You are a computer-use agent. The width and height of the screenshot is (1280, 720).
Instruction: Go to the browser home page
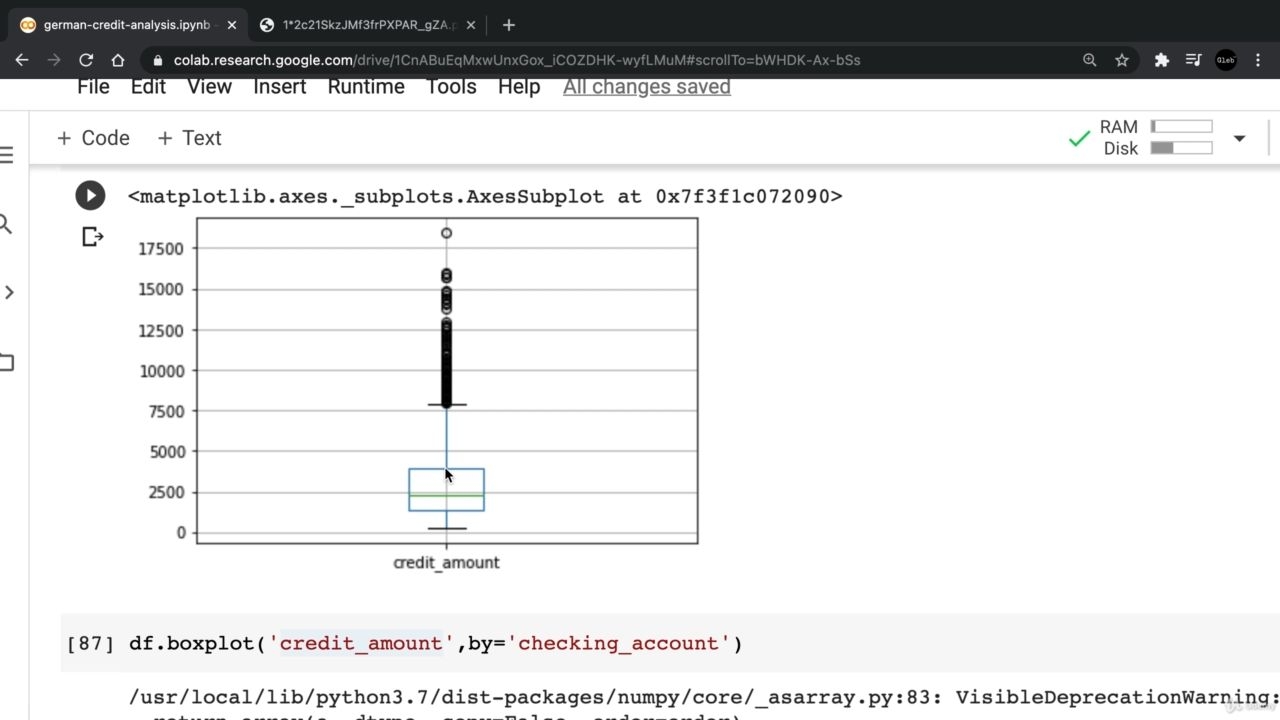(x=118, y=60)
